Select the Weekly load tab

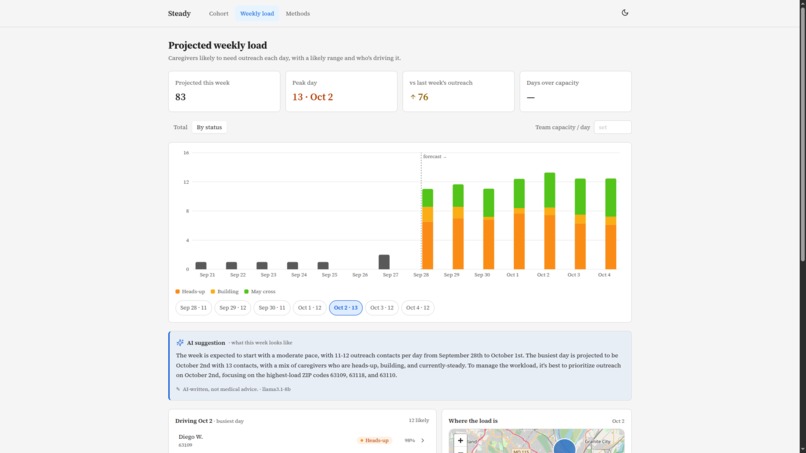(x=257, y=14)
